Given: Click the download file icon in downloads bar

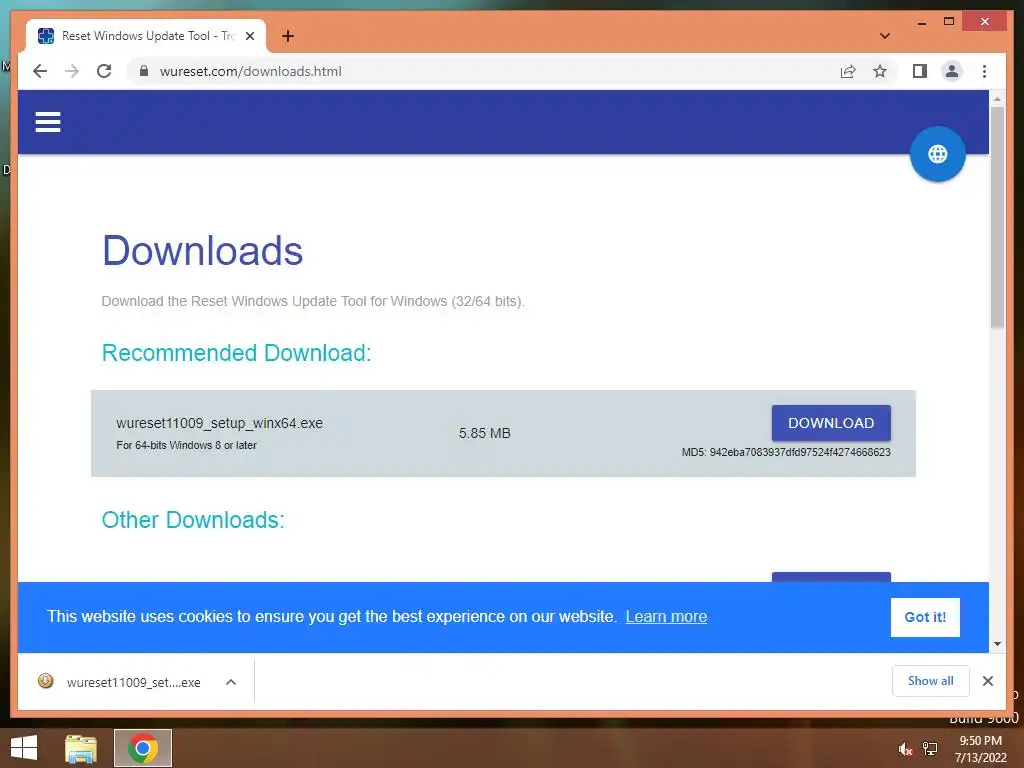Looking at the screenshot, I should pyautogui.click(x=45, y=681).
